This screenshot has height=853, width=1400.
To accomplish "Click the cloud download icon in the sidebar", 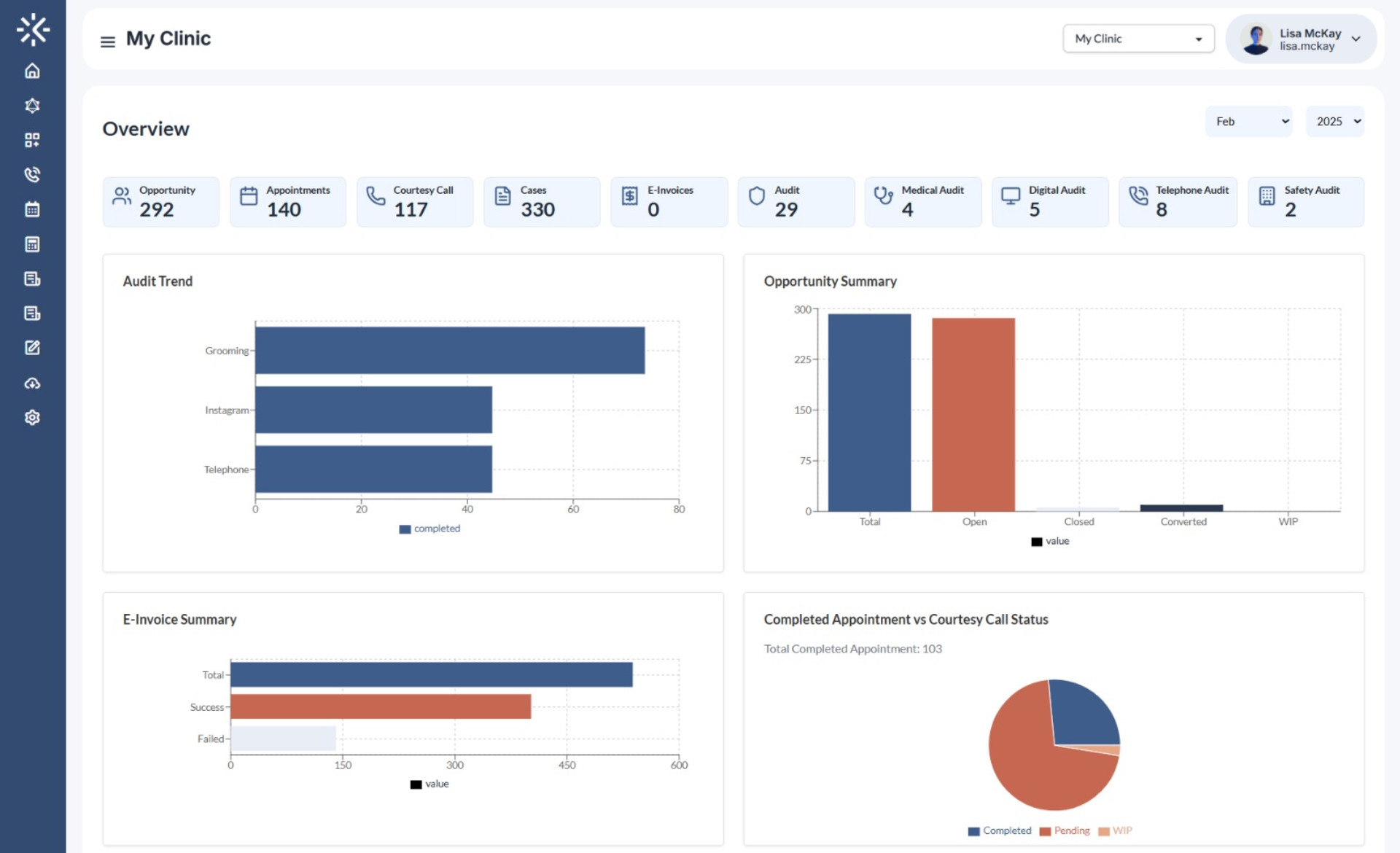I will (x=32, y=382).
